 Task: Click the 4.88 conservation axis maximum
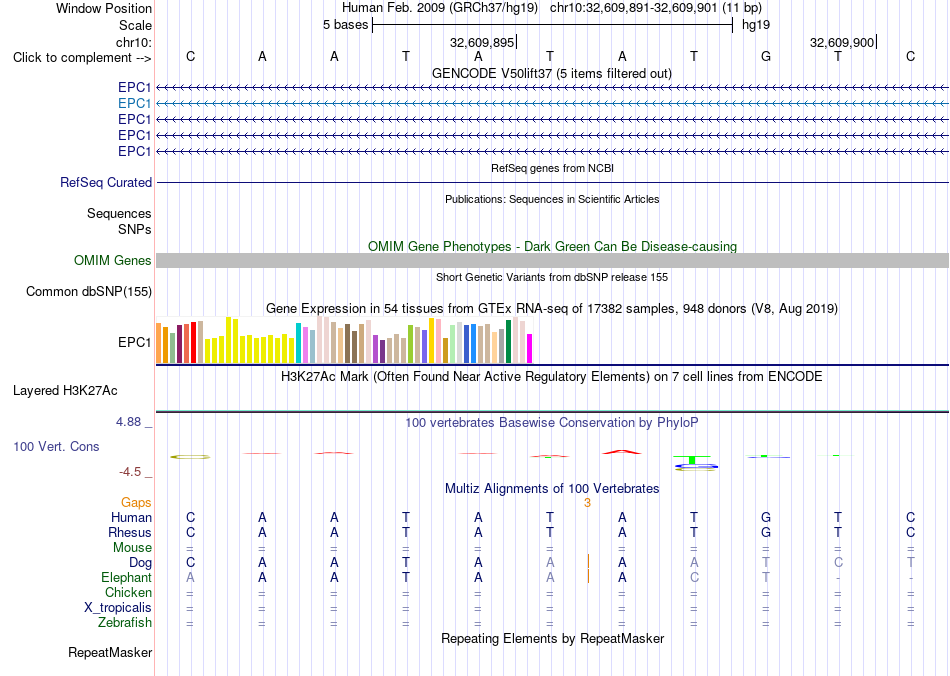pos(128,422)
